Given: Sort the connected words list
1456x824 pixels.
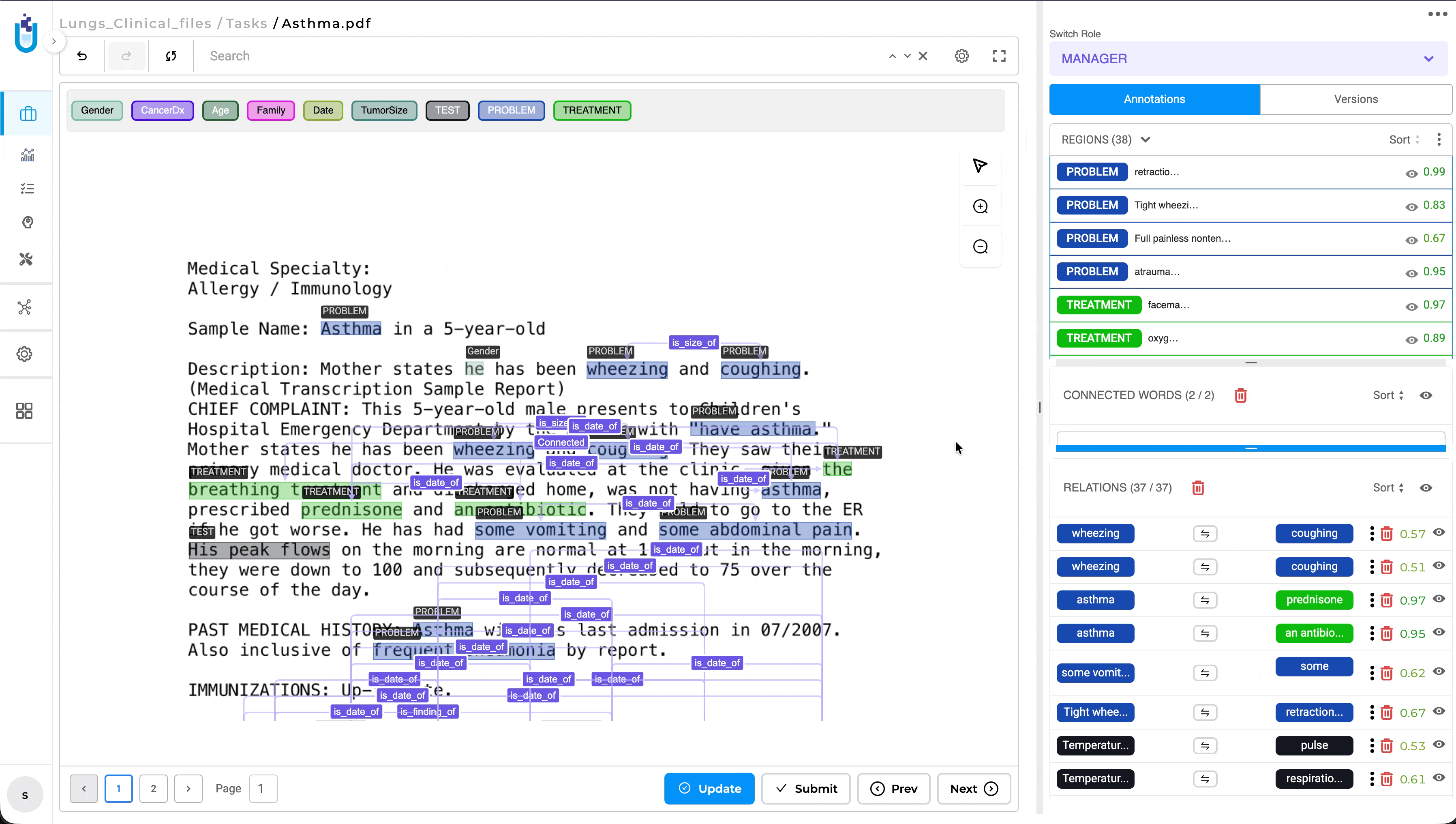Looking at the screenshot, I should click(x=1388, y=395).
